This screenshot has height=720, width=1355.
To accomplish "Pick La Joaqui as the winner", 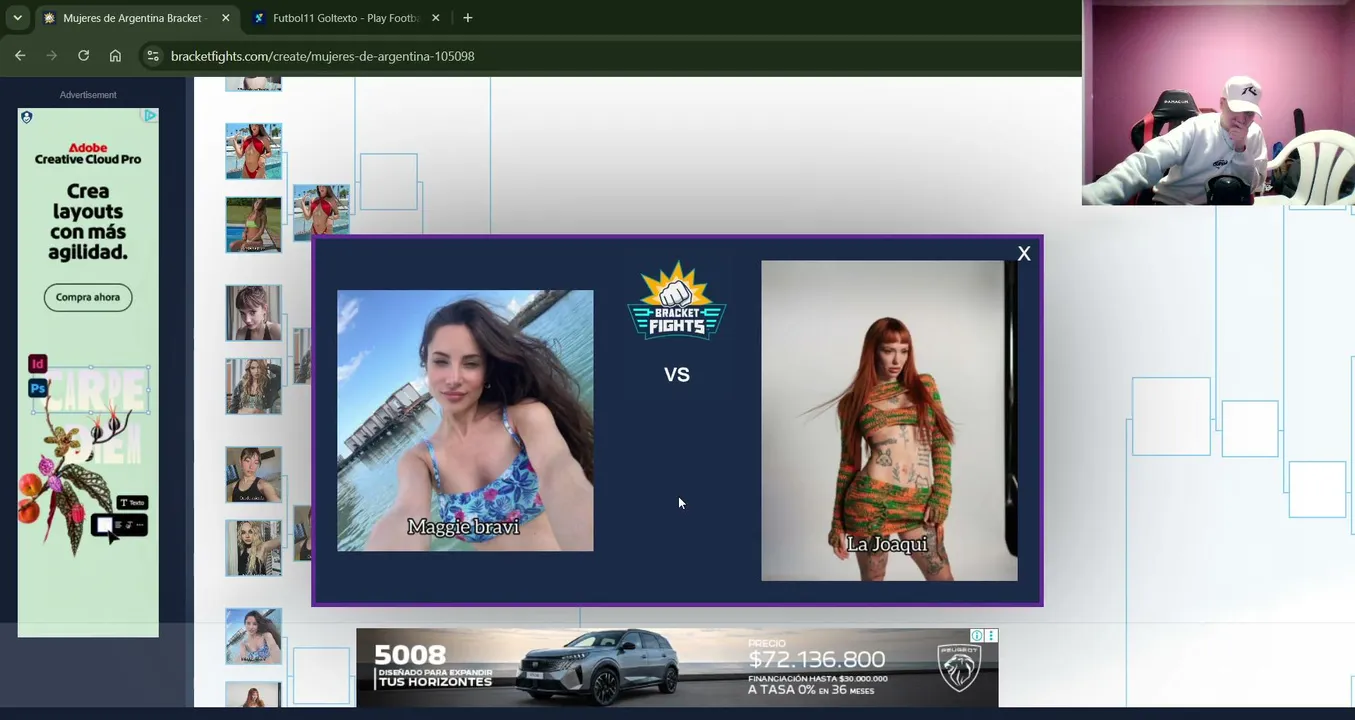I will pos(889,421).
